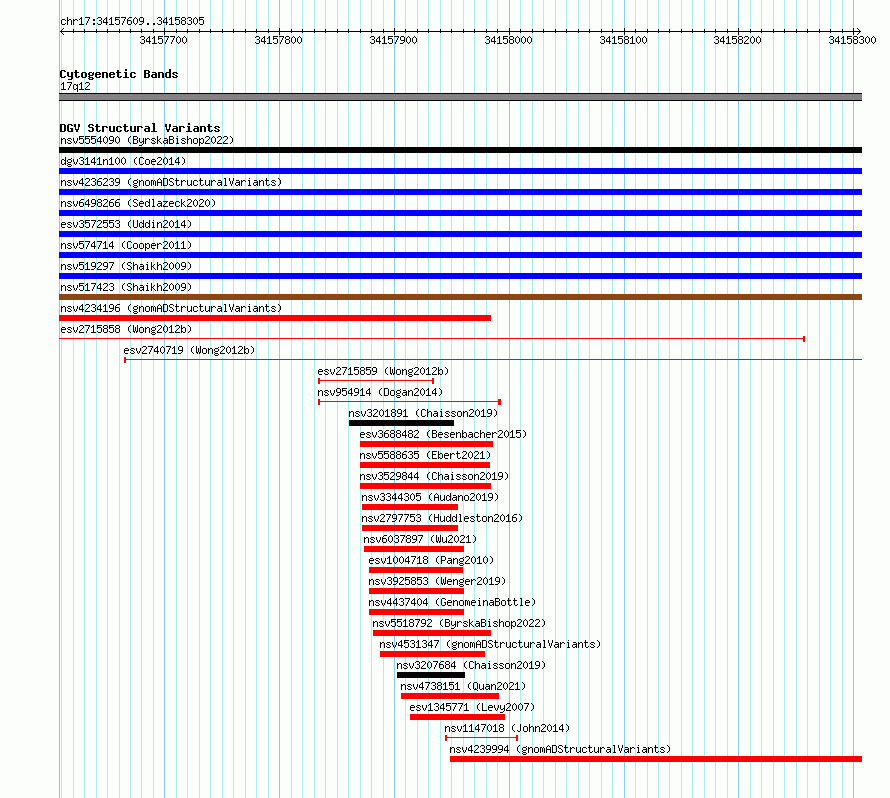Click nsv3201891 (Chaisson2019) label
Viewport: 890px width, 798px height.
tap(423, 413)
